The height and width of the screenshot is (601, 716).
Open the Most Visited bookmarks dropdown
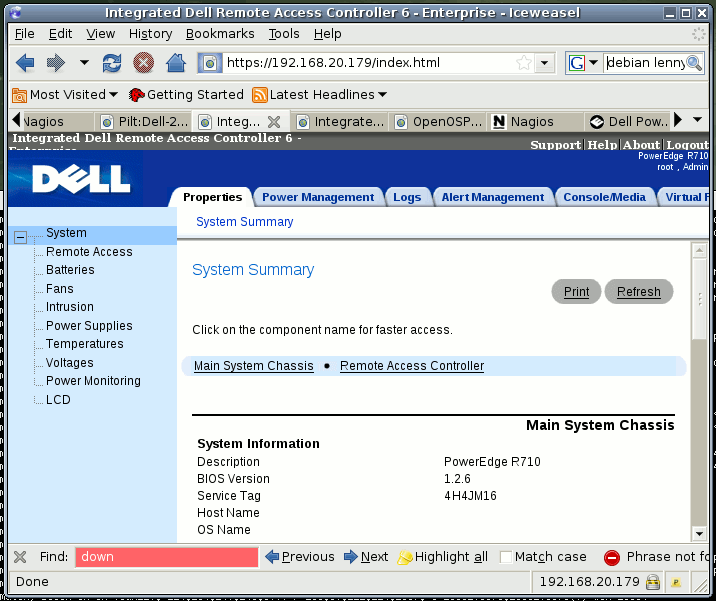[x=65, y=95]
